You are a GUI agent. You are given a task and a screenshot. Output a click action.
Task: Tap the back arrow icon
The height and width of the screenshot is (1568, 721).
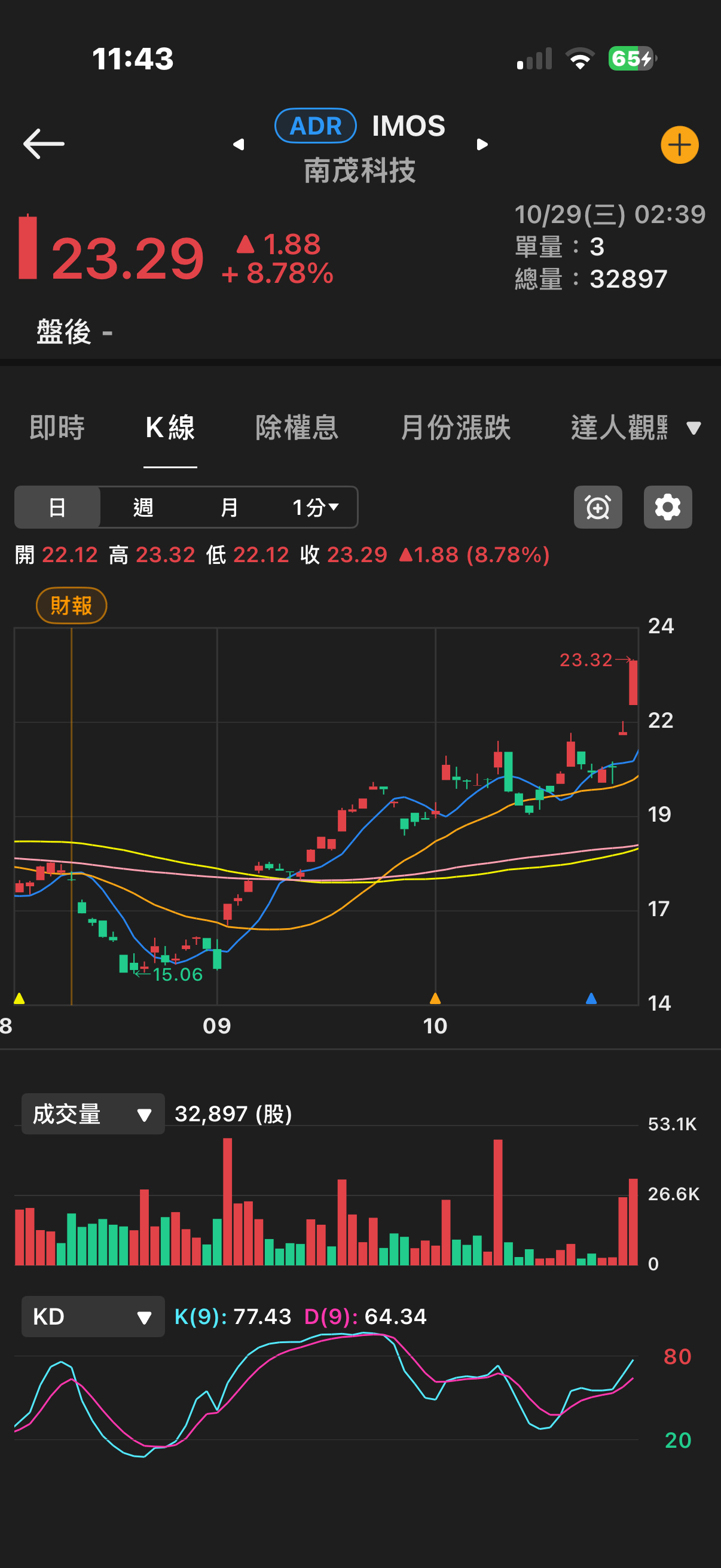[44, 144]
